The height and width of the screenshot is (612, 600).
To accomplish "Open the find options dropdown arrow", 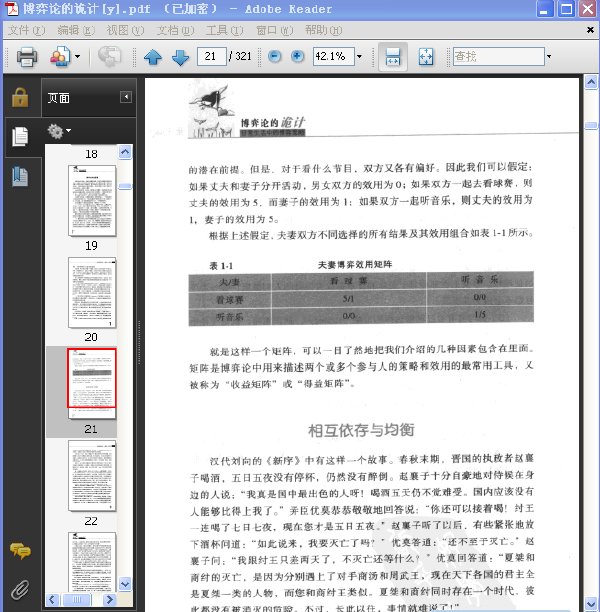I will tap(549, 57).
